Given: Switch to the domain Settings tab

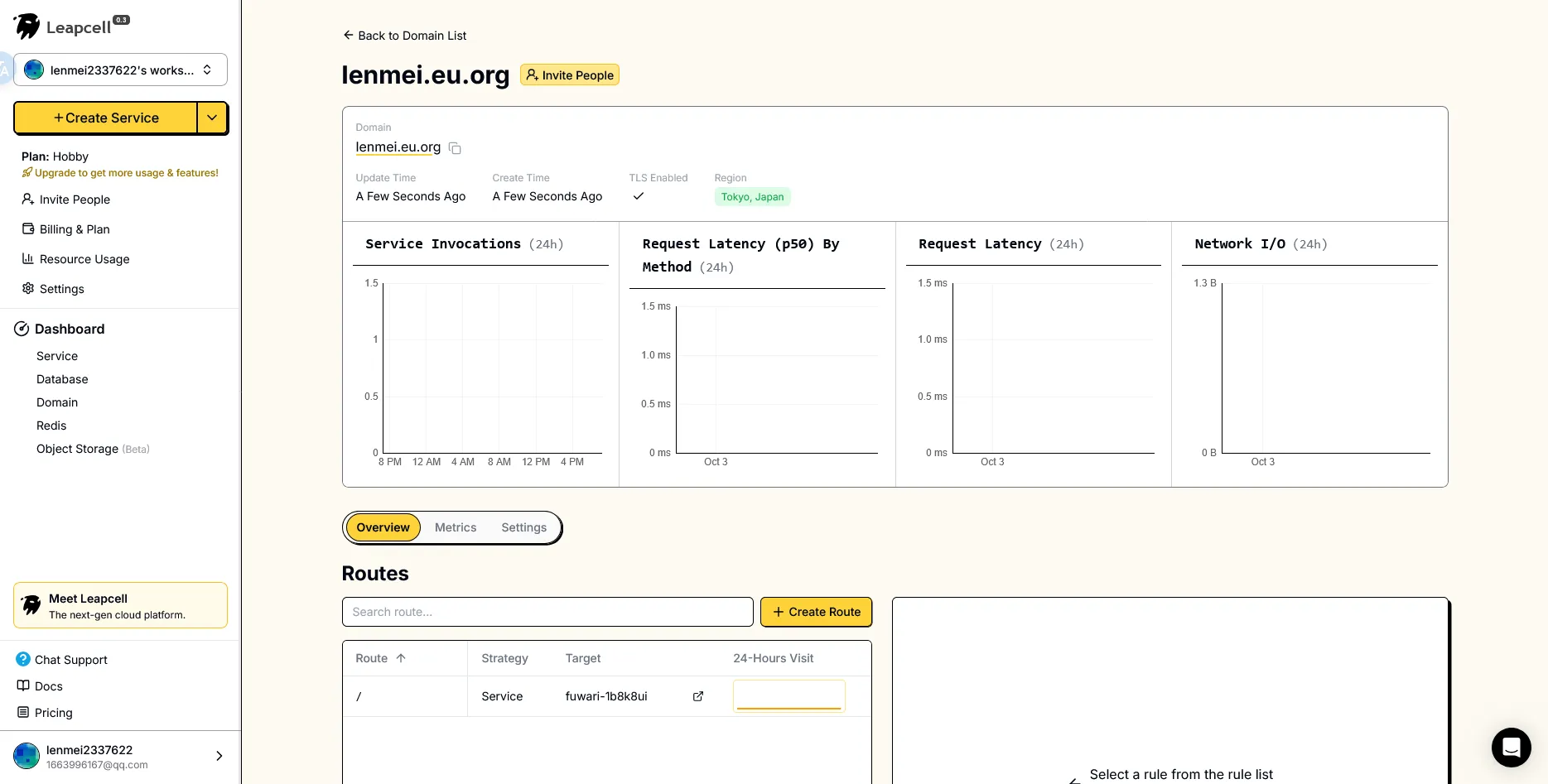Looking at the screenshot, I should coord(523,527).
